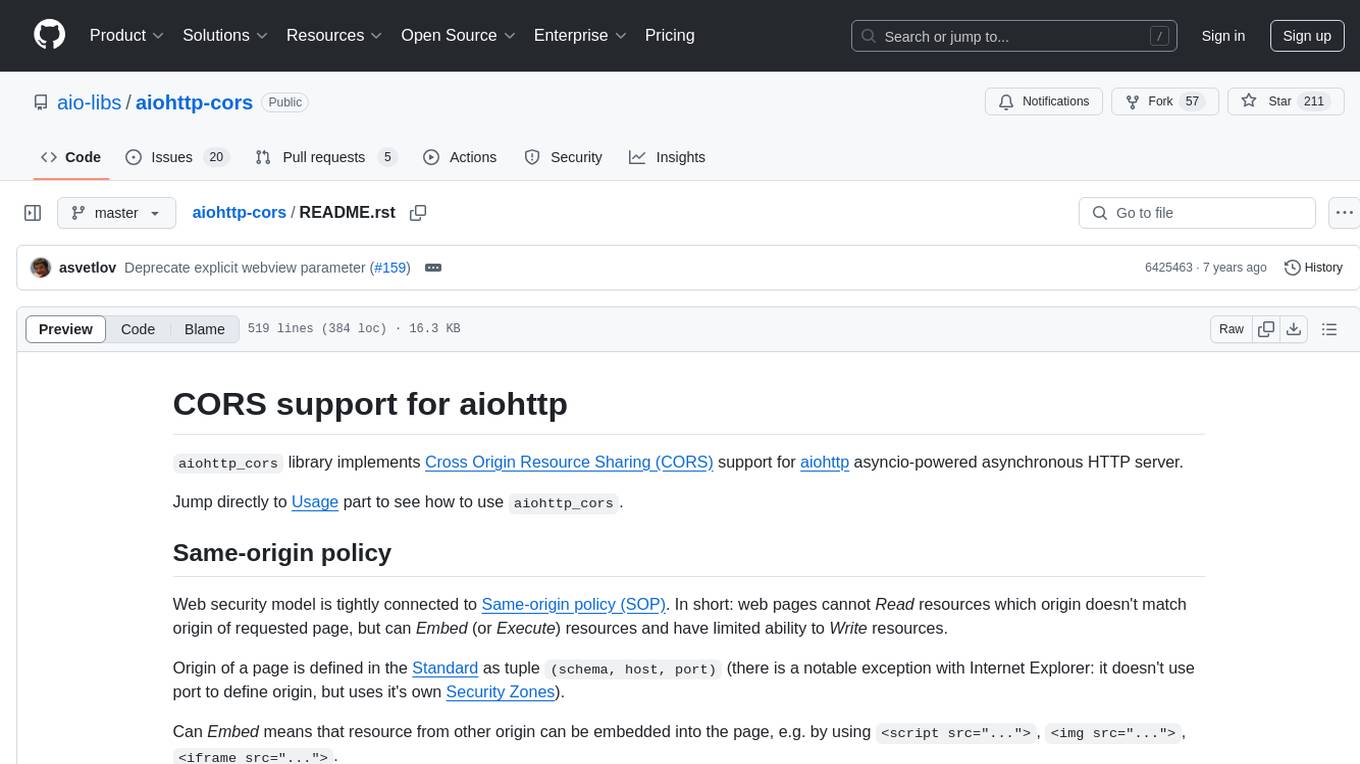Screen dimensions: 1360x764
Task: Open asvetlov author avatar
Action: (x=41, y=267)
